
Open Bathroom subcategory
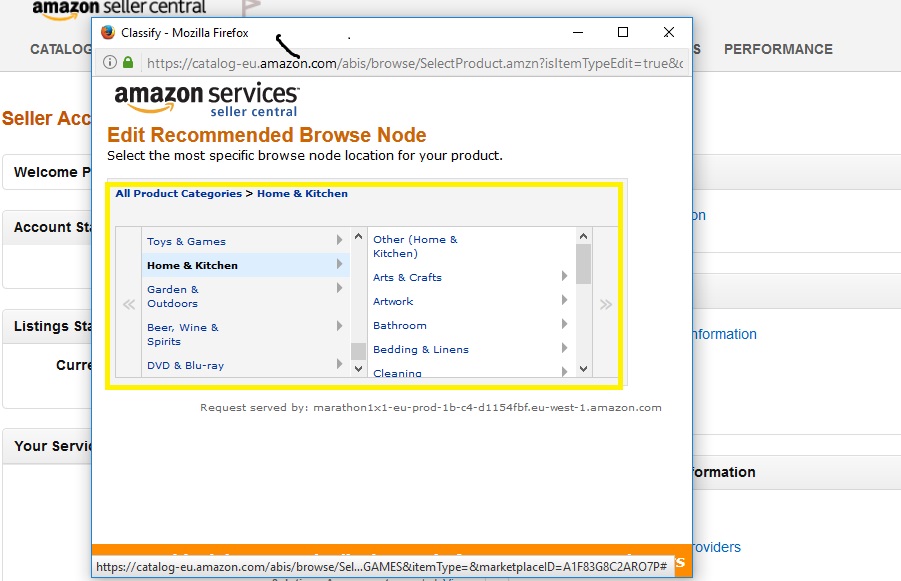click(x=399, y=325)
